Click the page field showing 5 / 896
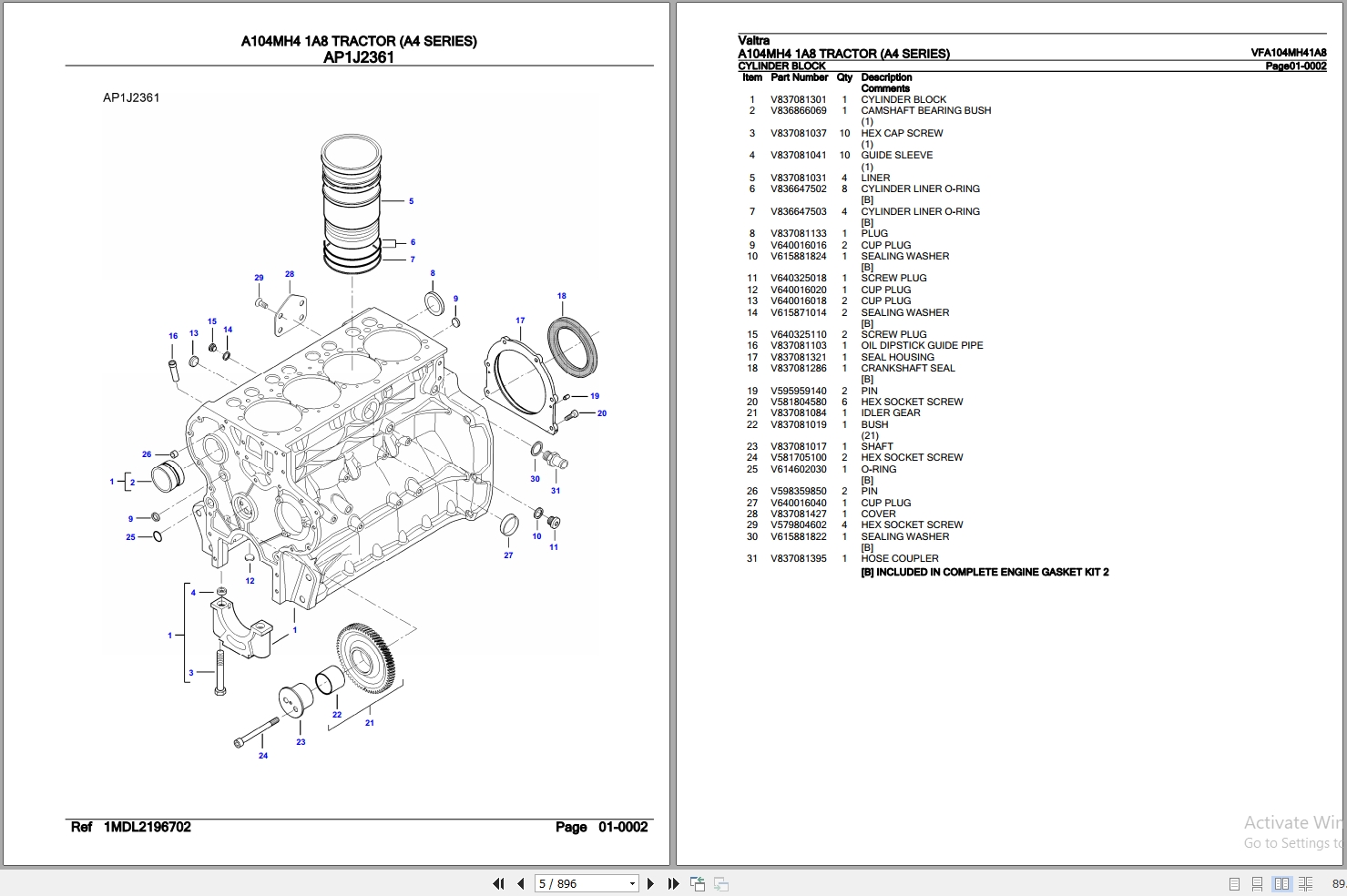This screenshot has width=1347, height=896. (x=574, y=883)
